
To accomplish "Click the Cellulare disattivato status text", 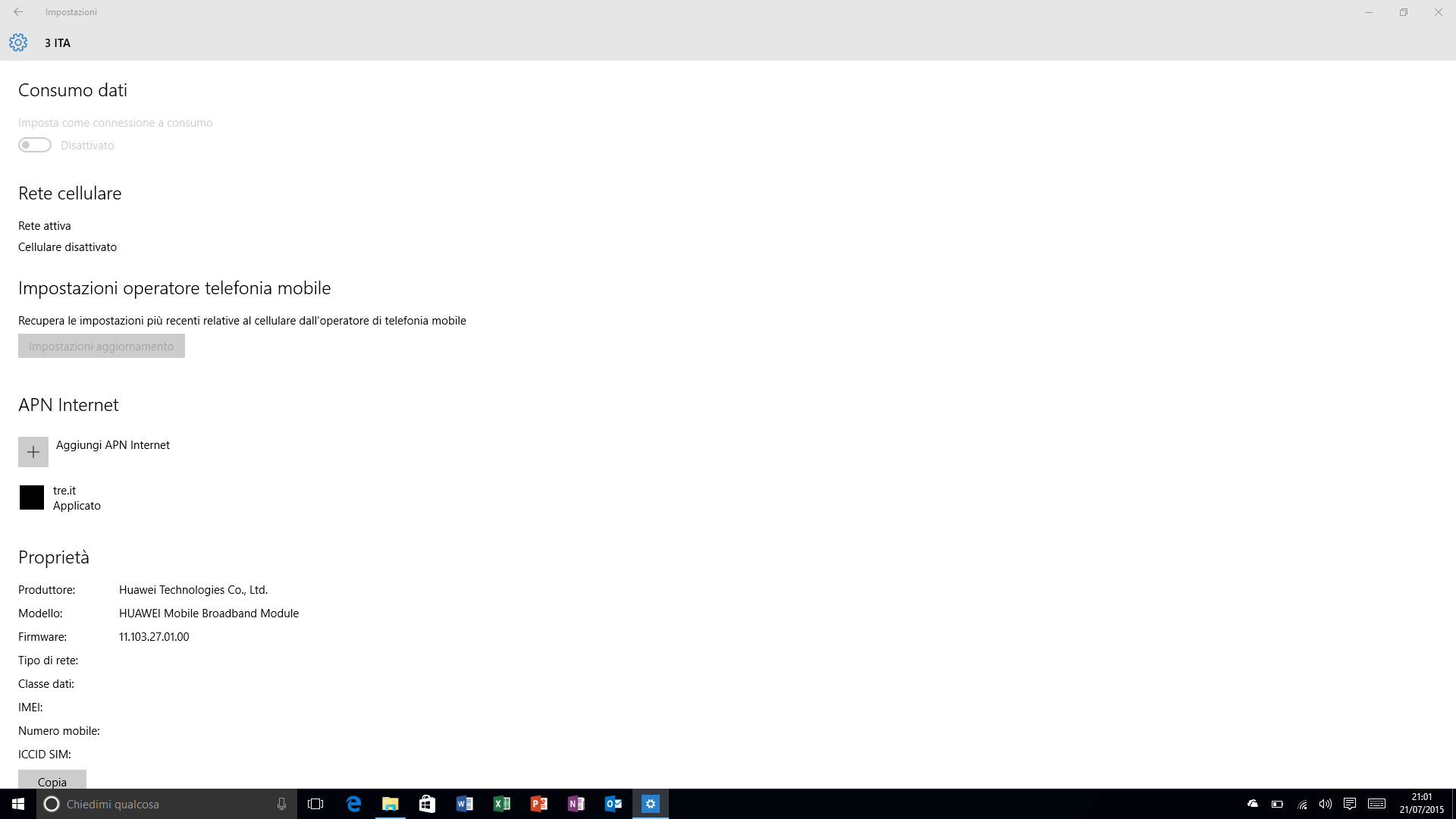I will tap(67, 247).
